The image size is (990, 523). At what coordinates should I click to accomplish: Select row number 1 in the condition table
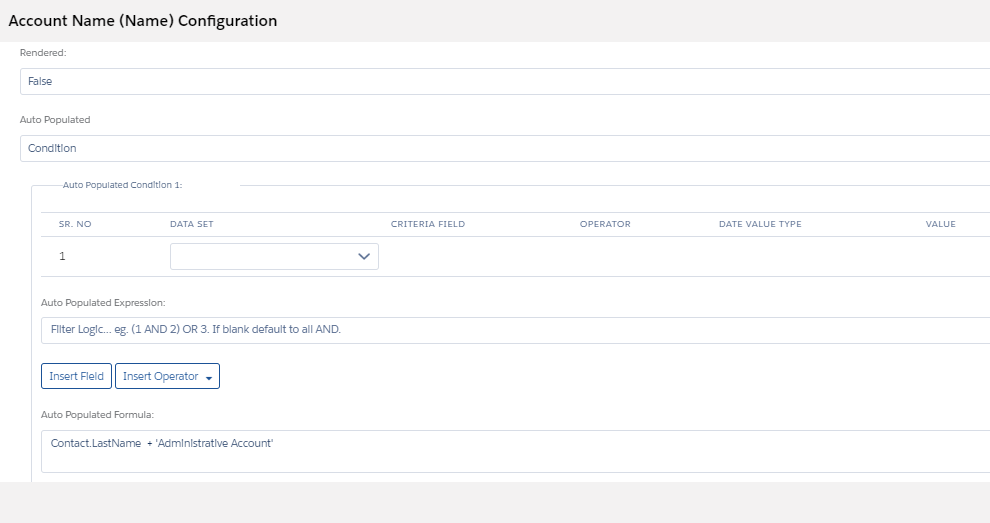pyautogui.click(x=62, y=257)
